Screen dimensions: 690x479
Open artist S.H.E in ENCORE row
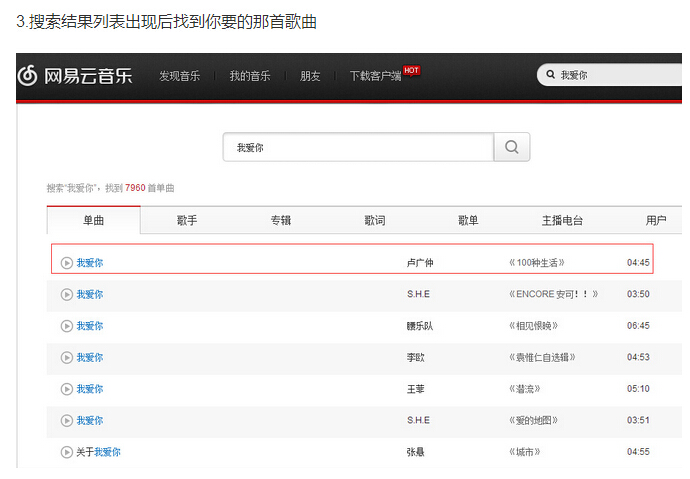tap(418, 294)
